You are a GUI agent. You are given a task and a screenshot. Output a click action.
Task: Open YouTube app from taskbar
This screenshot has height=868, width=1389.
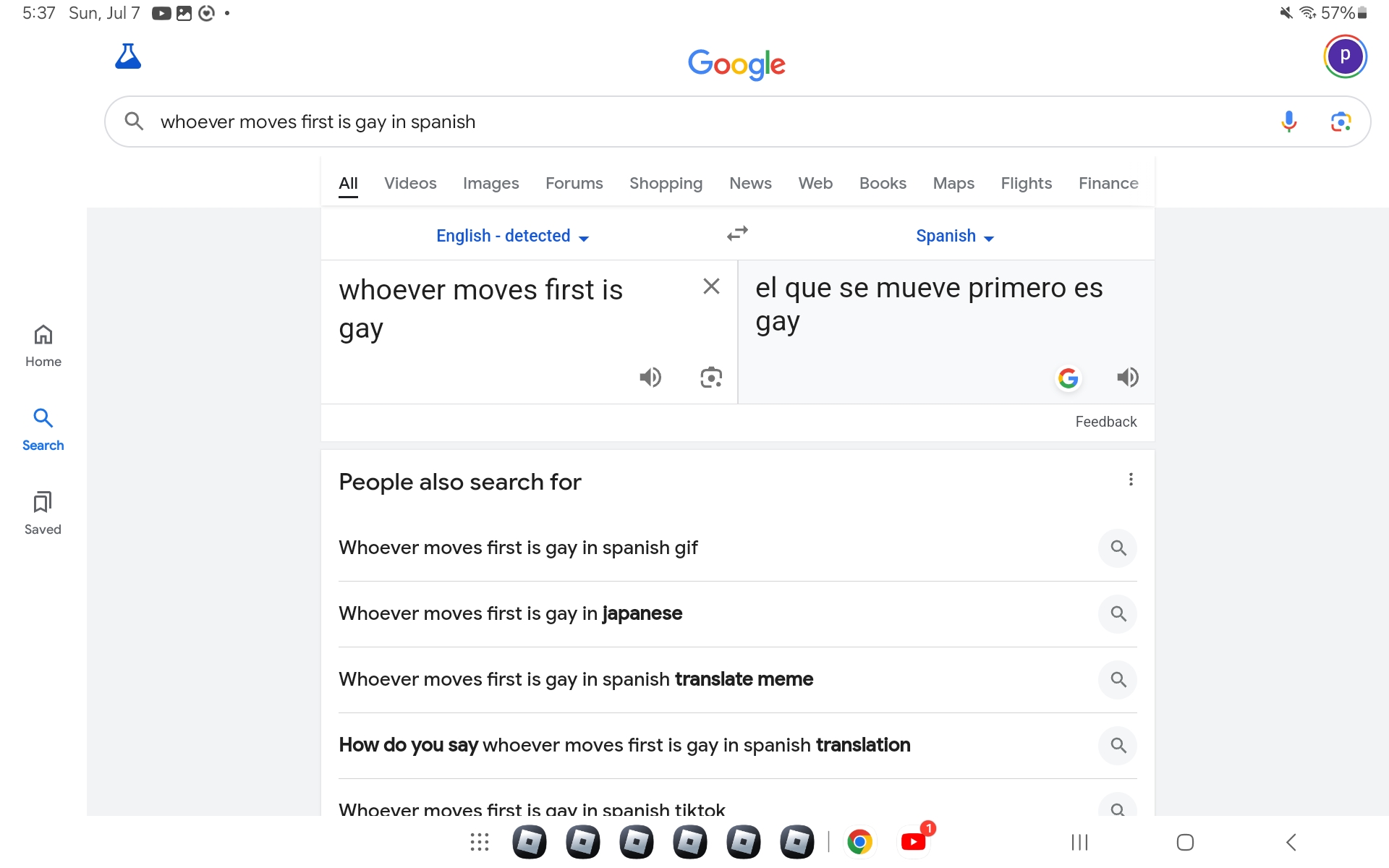914,842
